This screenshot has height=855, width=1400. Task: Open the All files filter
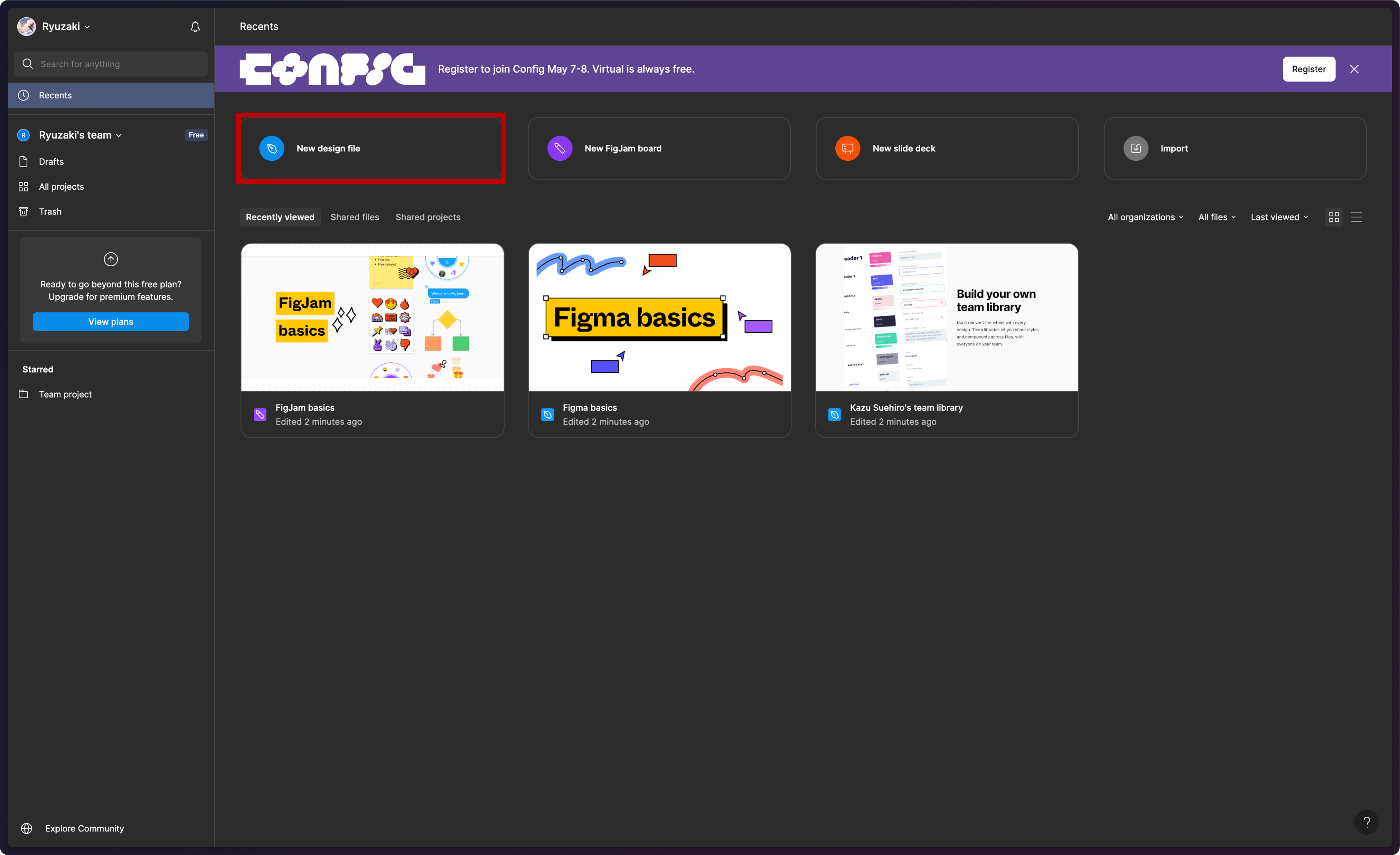click(1217, 217)
